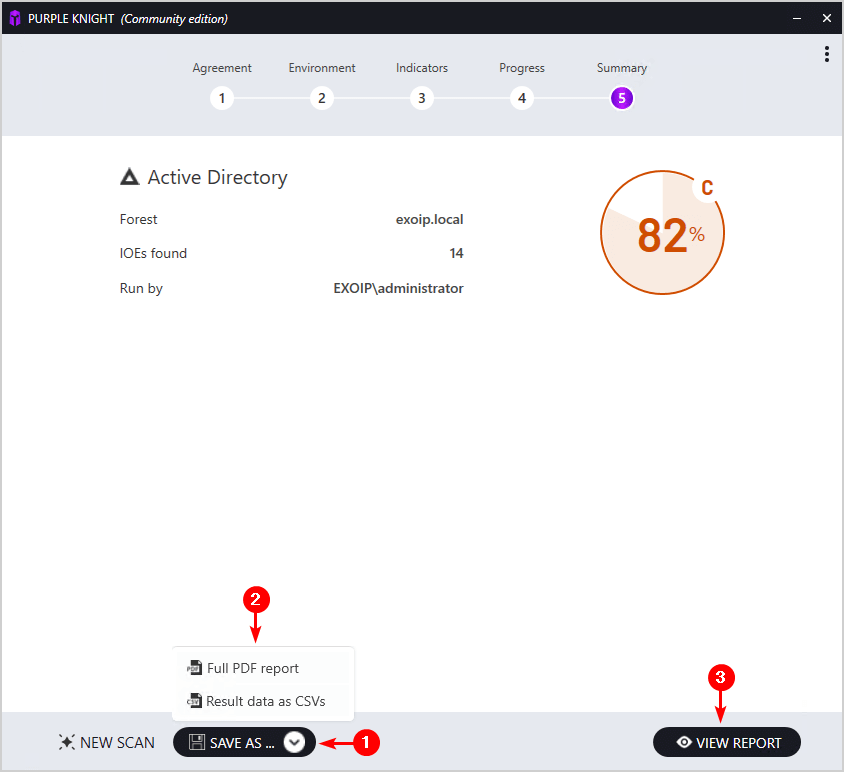Click the Active Directory heading

(217, 177)
